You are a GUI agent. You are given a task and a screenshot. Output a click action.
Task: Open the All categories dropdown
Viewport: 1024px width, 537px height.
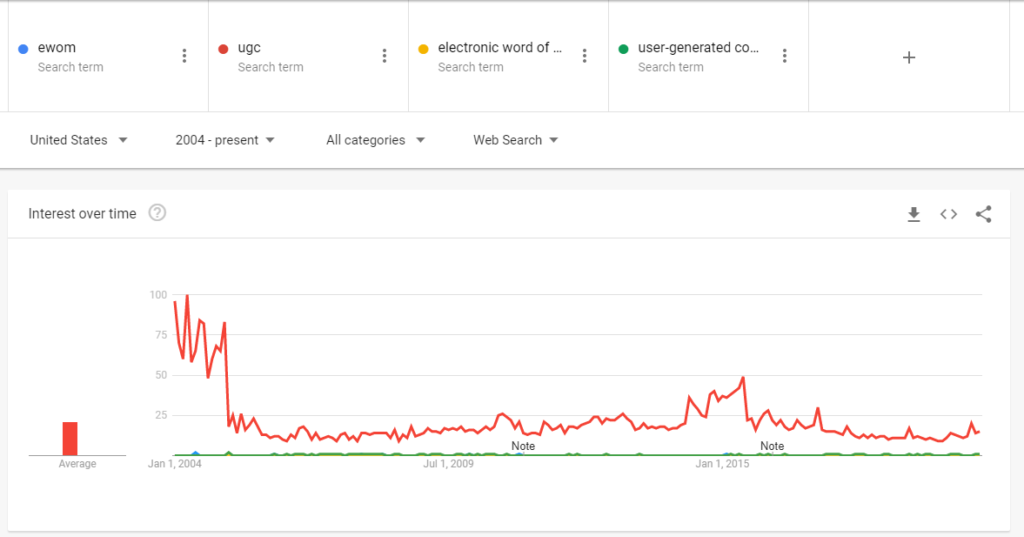tap(375, 140)
